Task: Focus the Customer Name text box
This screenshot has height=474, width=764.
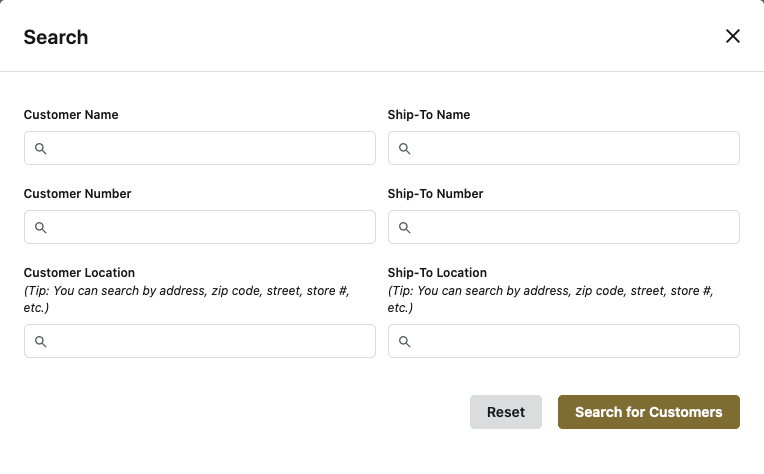Action: (x=210, y=149)
